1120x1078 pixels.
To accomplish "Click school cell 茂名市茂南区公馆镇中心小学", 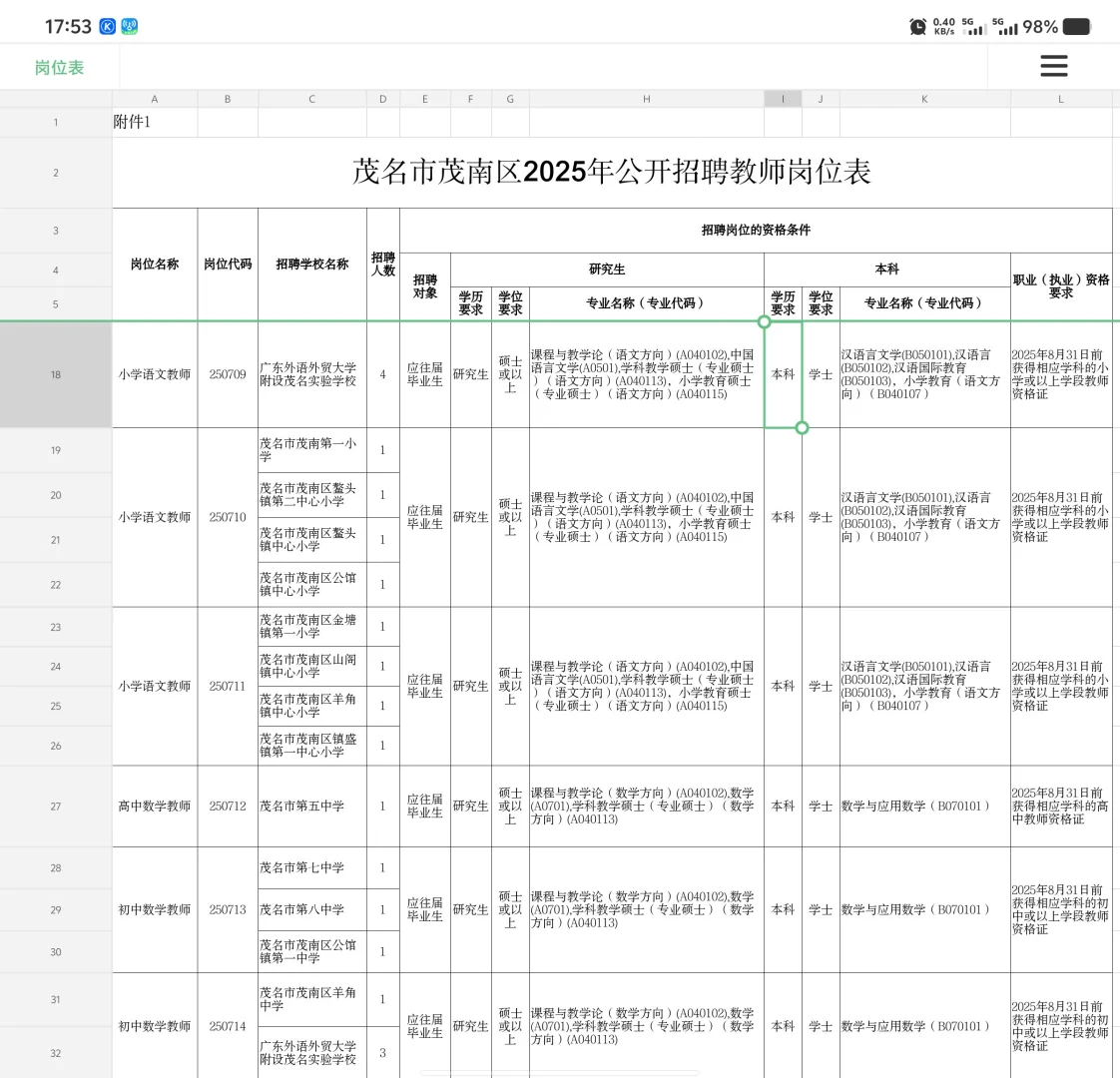I will coord(312,584).
